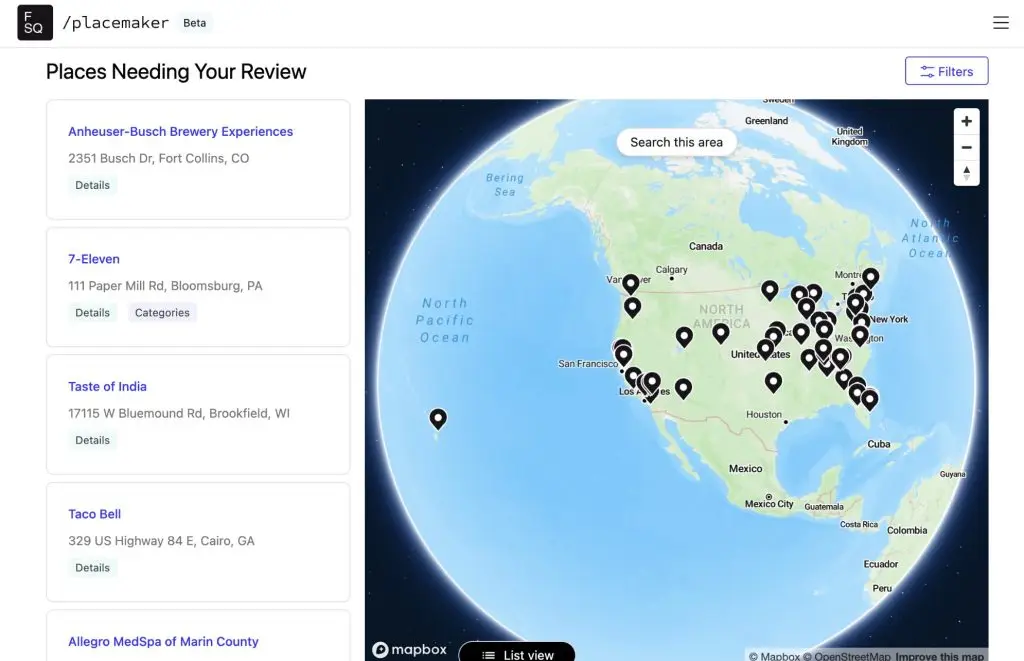The height and width of the screenshot is (661, 1024).
Task: Click address 17115 W Bluemound Rd, Brookfield, WI
Action: [179, 413]
